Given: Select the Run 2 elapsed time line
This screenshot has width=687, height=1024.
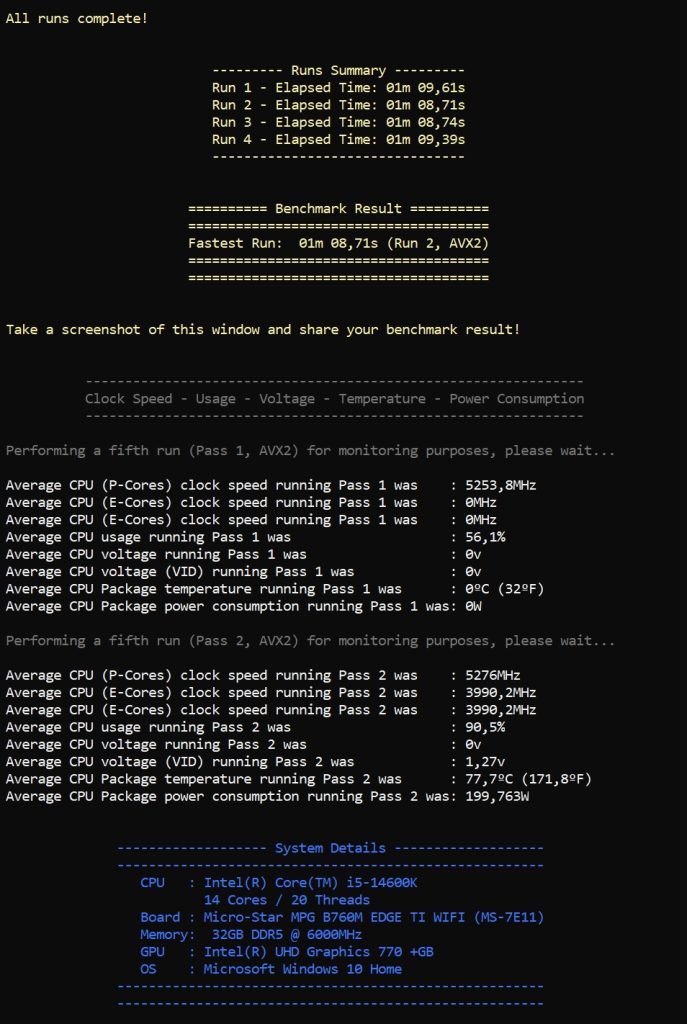Looking at the screenshot, I should pos(338,104).
